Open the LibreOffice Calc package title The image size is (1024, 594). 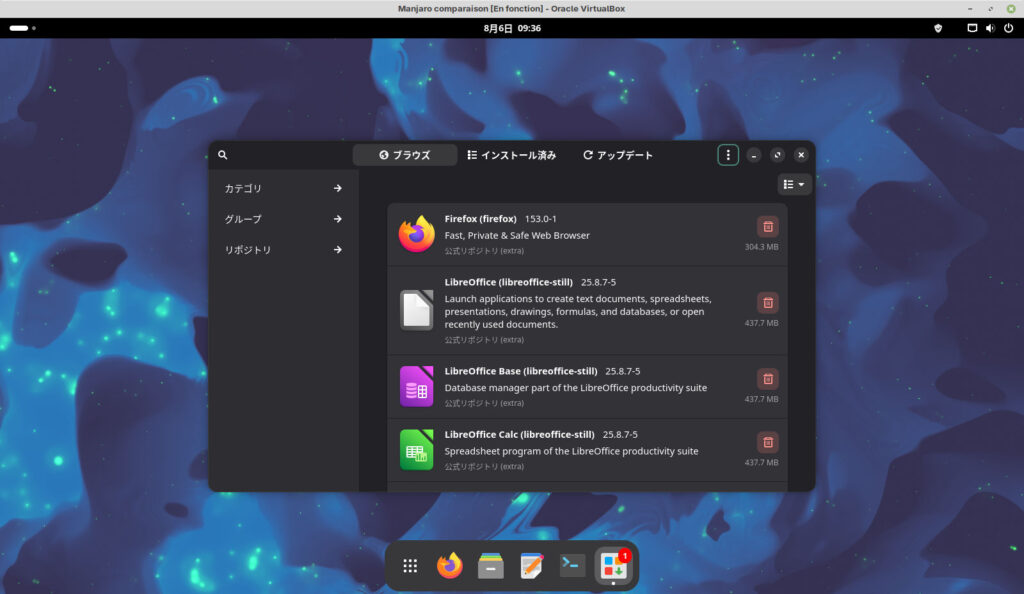[x=520, y=434]
